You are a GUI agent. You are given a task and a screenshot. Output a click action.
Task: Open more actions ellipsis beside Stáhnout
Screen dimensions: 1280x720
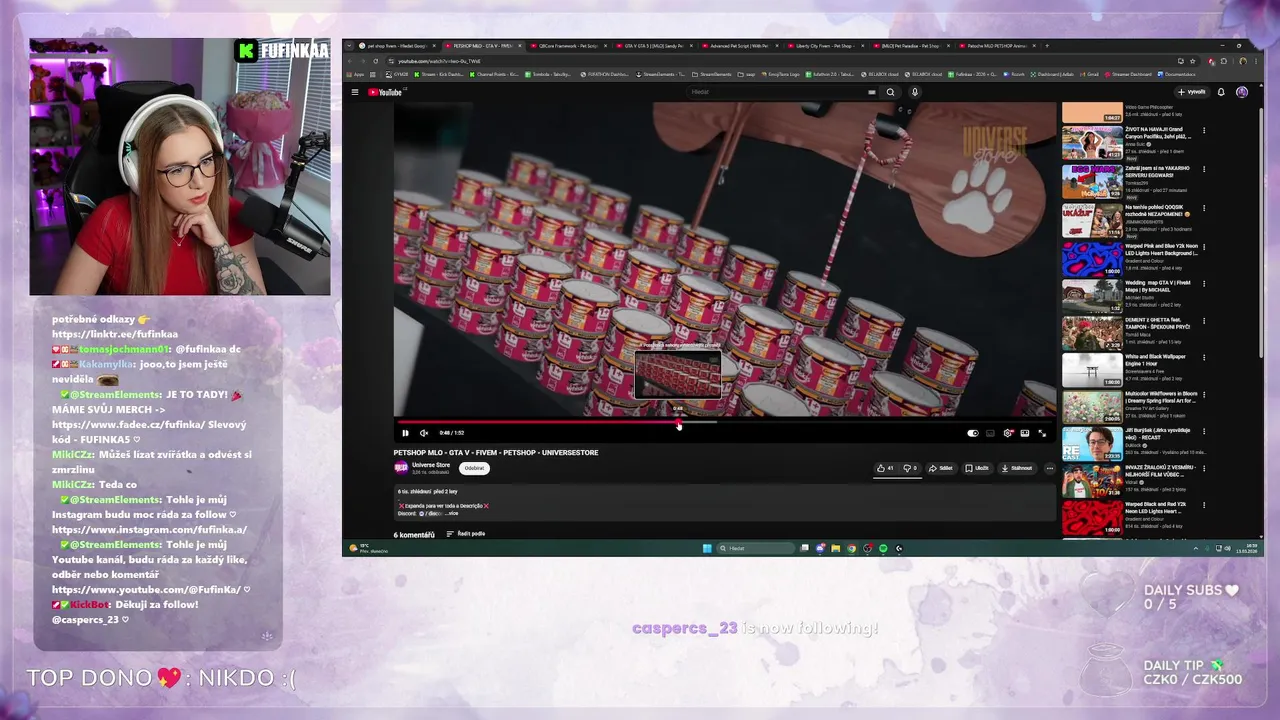click(x=1049, y=468)
